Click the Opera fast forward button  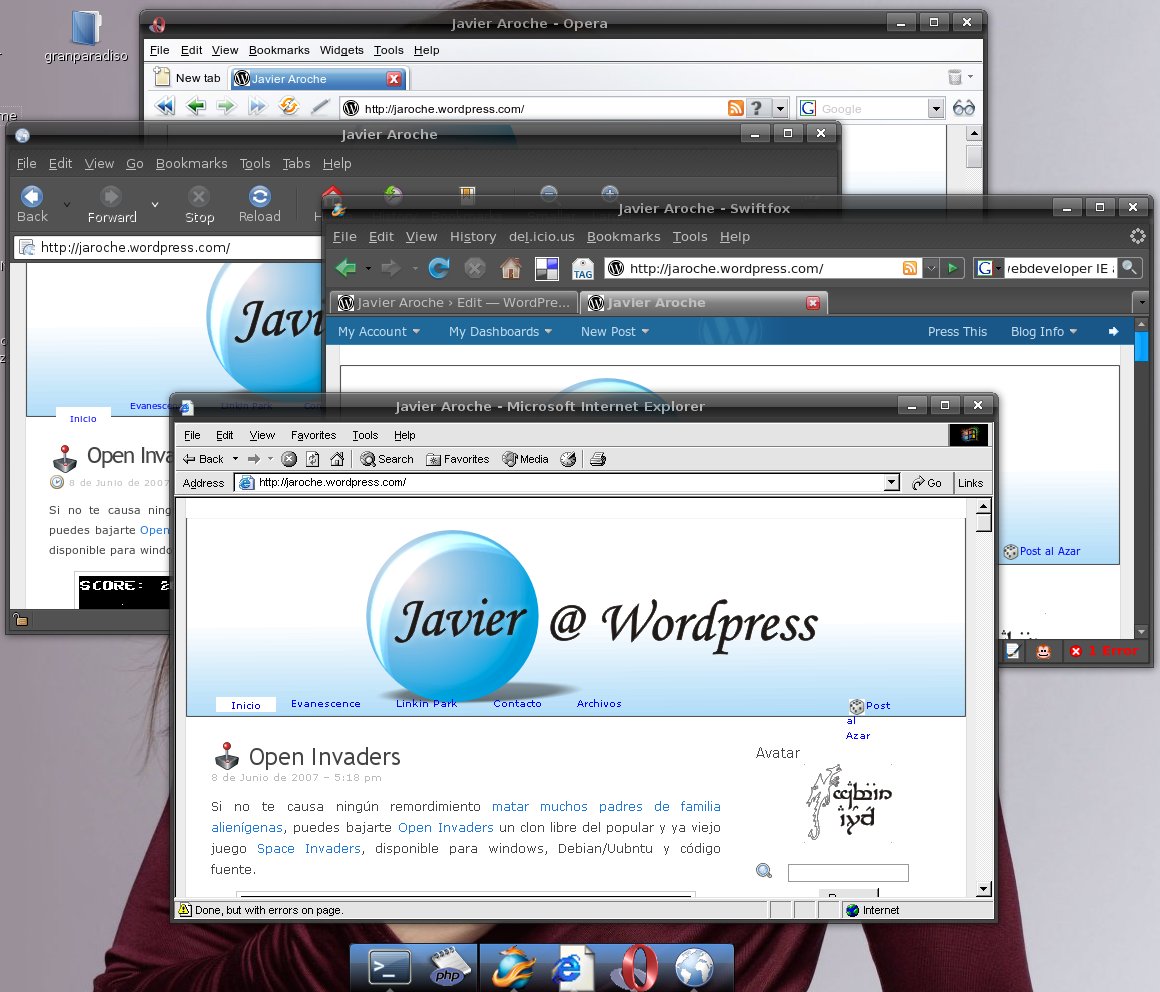tap(257, 107)
